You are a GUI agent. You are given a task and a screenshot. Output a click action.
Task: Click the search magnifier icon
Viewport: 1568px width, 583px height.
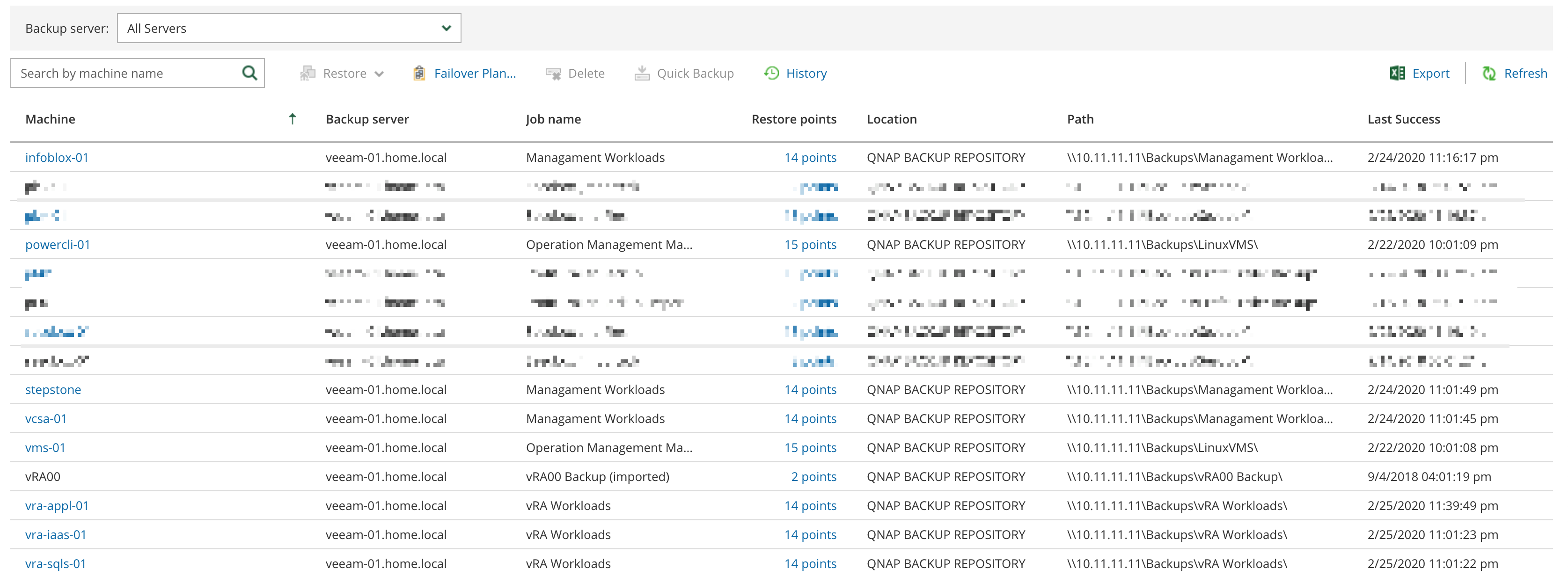[x=249, y=73]
